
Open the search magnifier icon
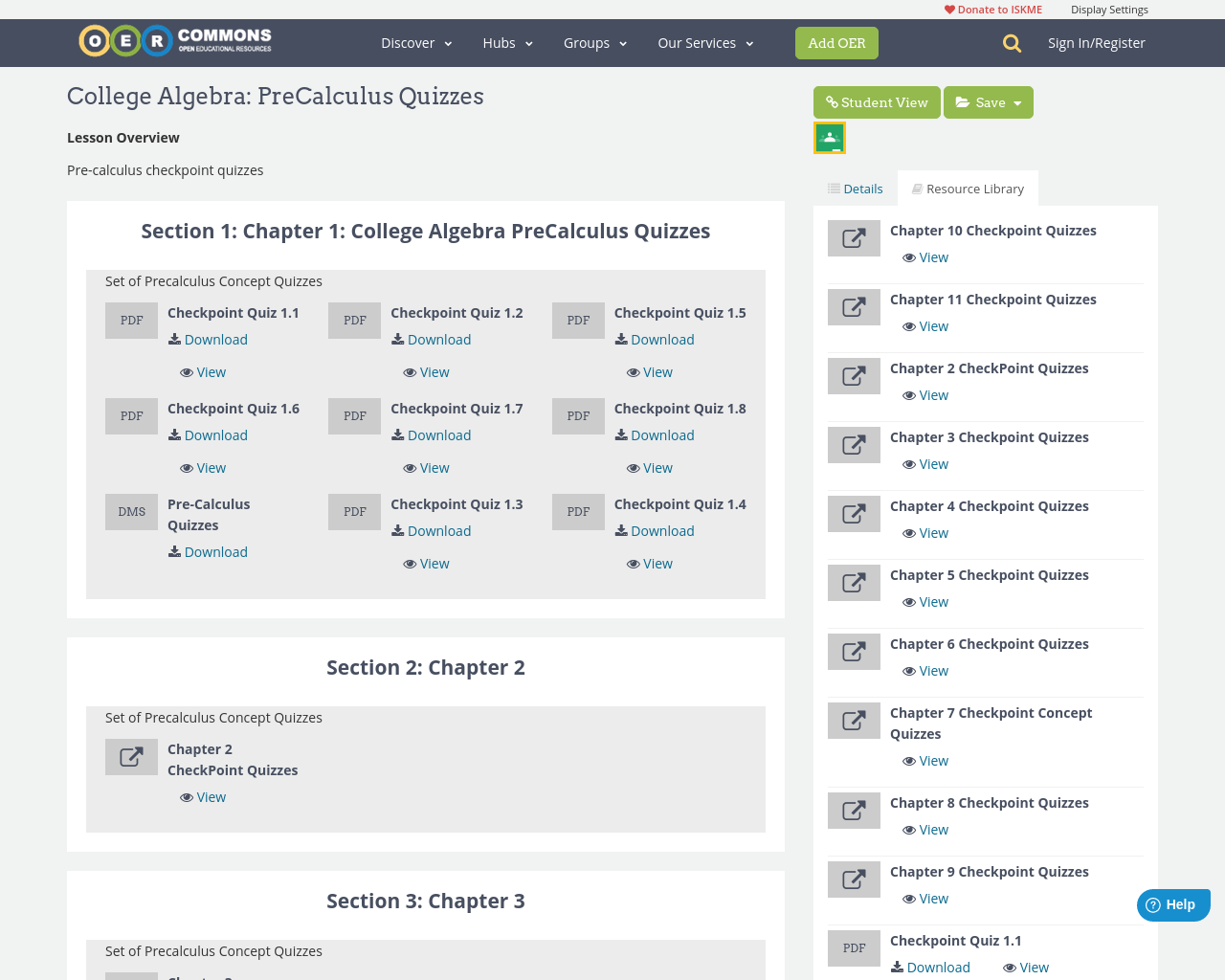pyautogui.click(x=1010, y=42)
